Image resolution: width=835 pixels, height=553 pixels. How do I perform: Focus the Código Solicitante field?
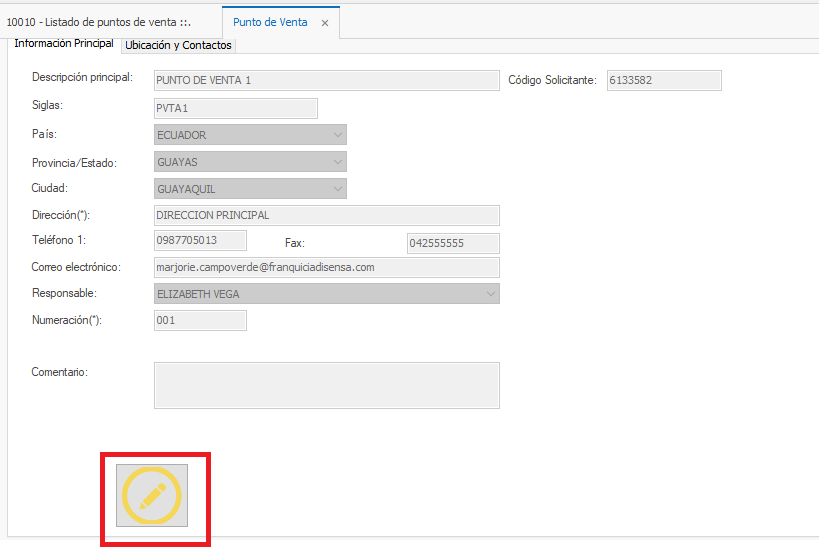(x=662, y=81)
